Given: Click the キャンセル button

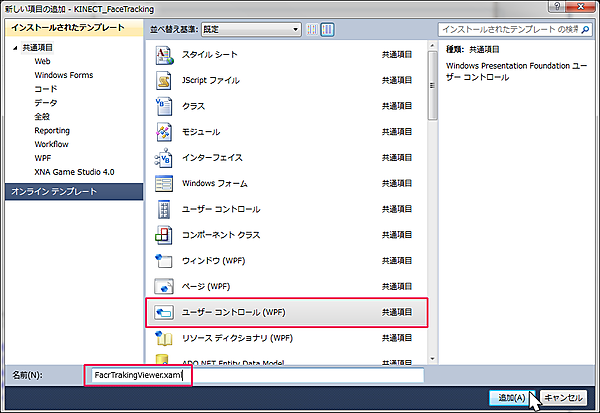Looking at the screenshot, I should click(x=563, y=398).
